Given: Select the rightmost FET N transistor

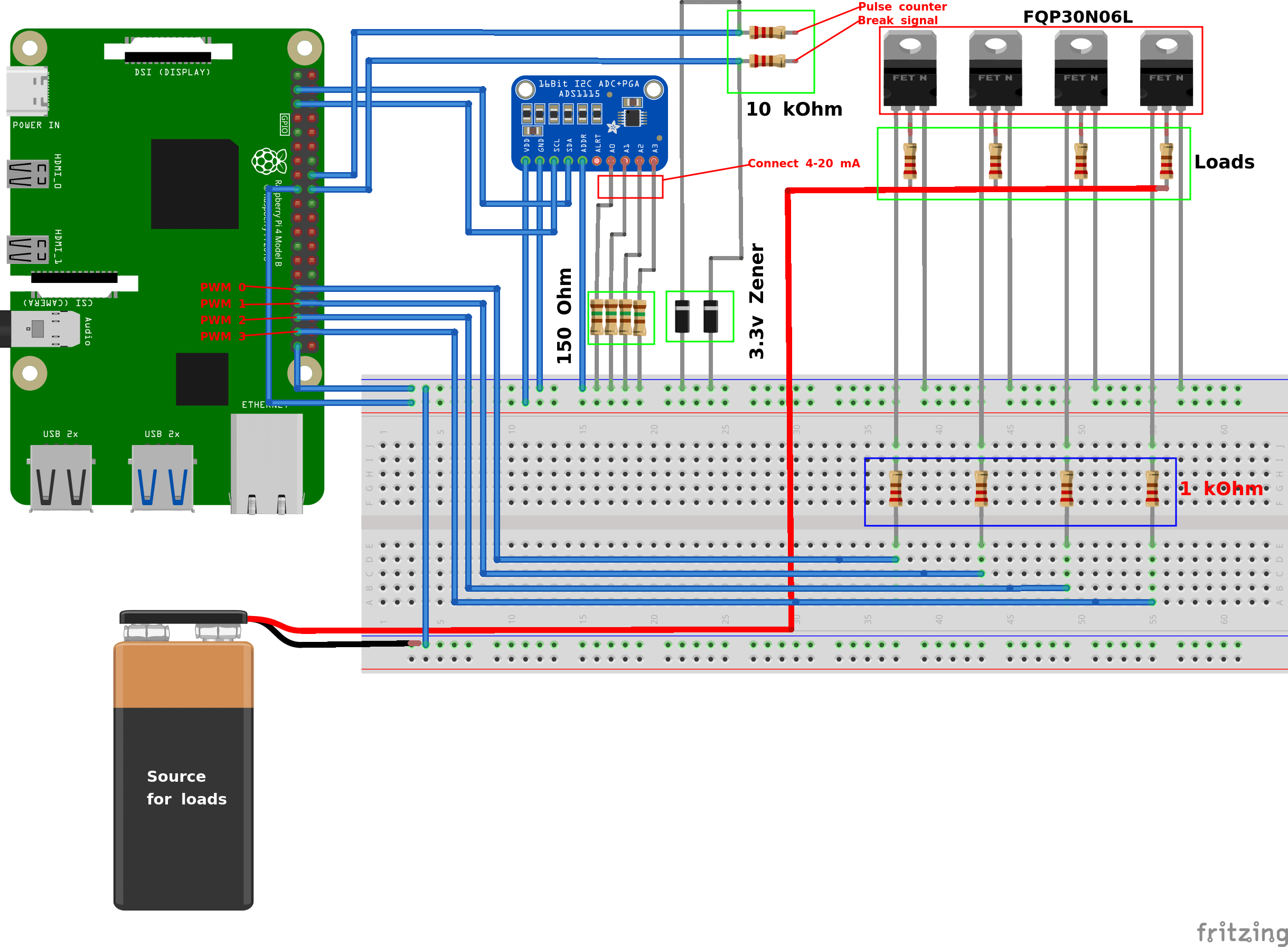Looking at the screenshot, I should 1166,69.
